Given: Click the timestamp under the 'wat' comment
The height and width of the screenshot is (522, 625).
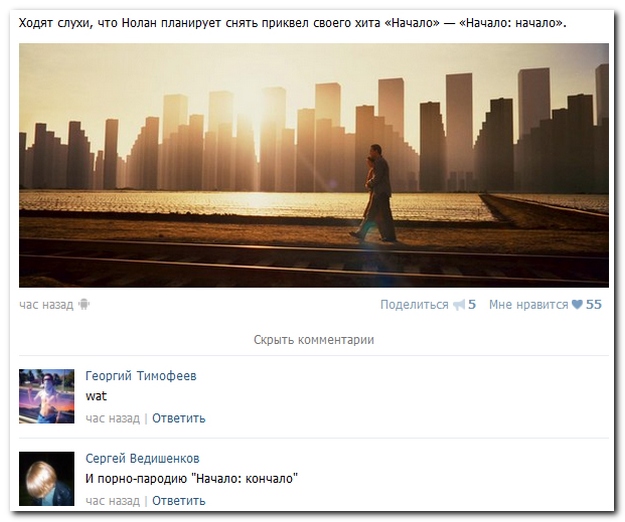Looking at the screenshot, I should click(112, 418).
